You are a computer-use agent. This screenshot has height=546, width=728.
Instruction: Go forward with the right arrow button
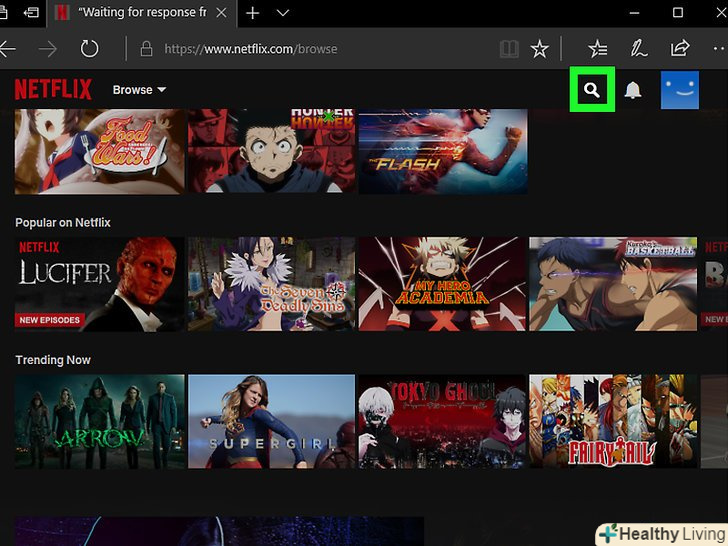pyautogui.click(x=47, y=48)
